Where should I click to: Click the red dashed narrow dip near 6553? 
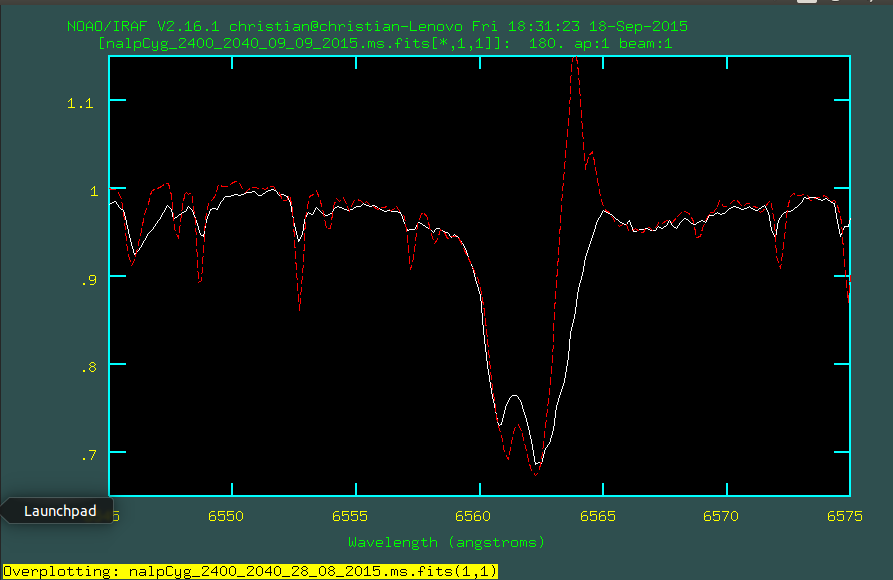coord(299,305)
